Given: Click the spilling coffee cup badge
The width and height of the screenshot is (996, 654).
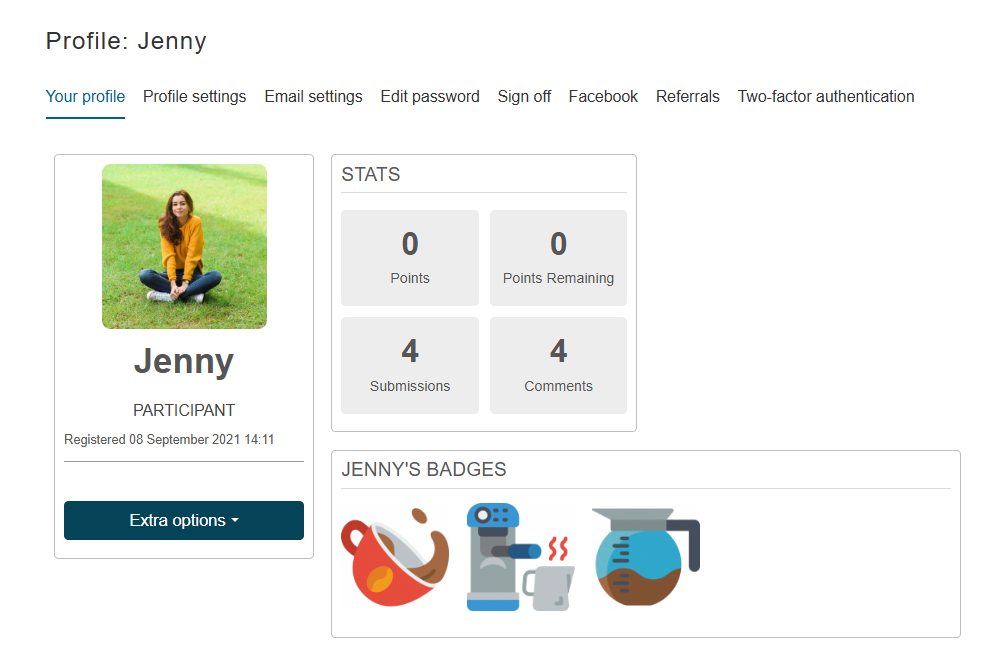Looking at the screenshot, I should pos(395,557).
